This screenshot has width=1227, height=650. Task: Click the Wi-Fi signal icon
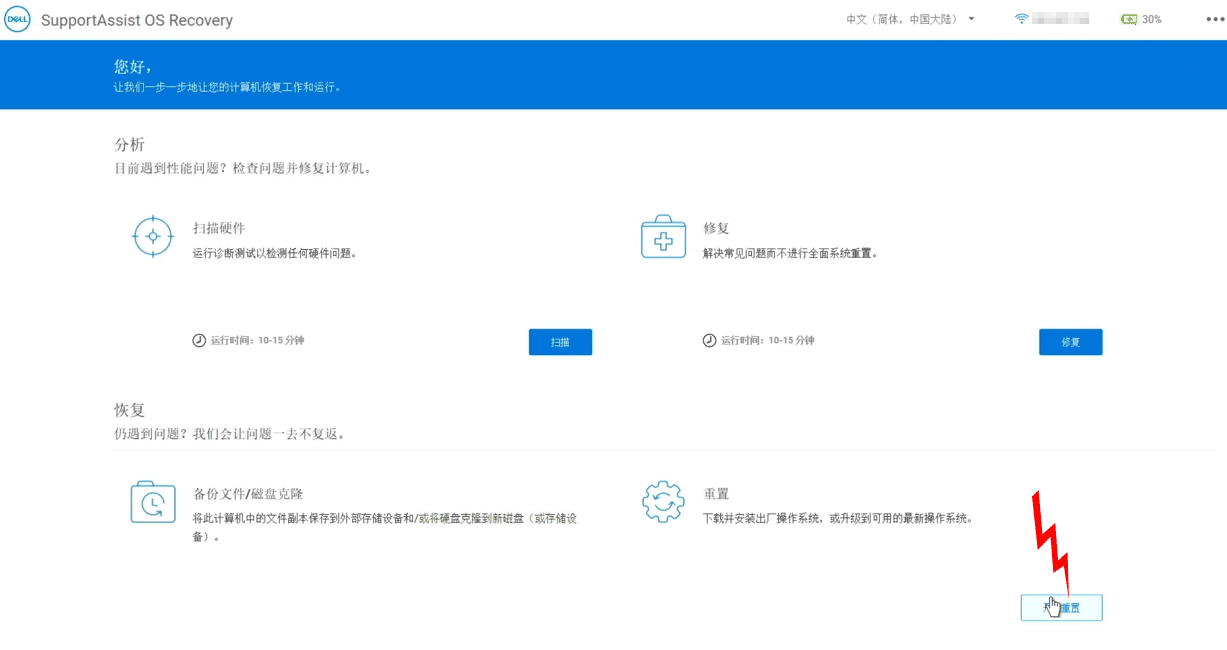[1021, 19]
